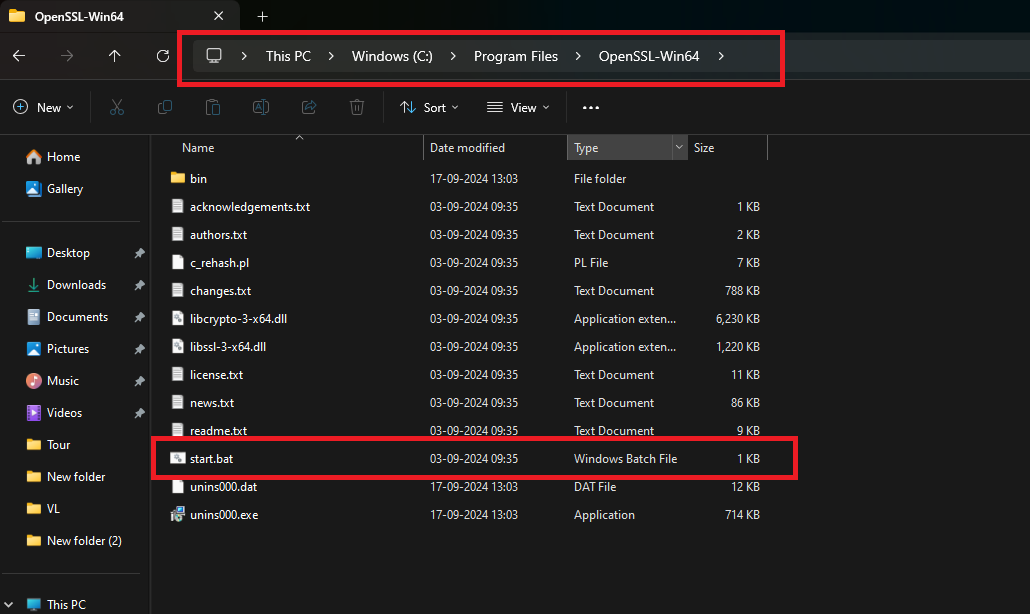1030x614 pixels.
Task: Select the bin folder in file list
Action: [x=198, y=179]
